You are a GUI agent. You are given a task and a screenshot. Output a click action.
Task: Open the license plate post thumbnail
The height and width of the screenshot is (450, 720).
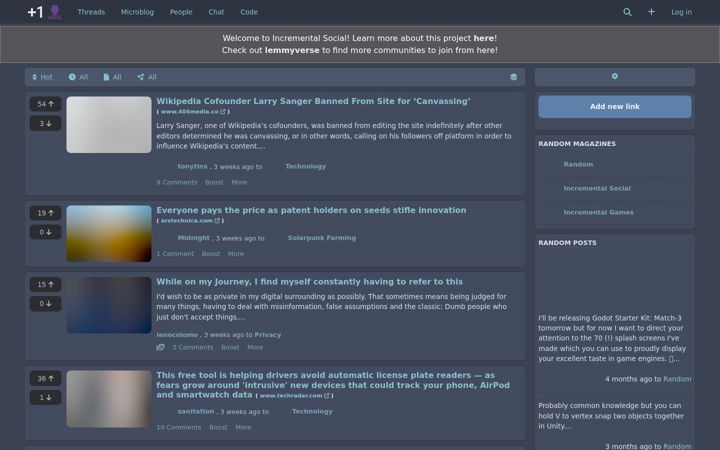tap(109, 399)
